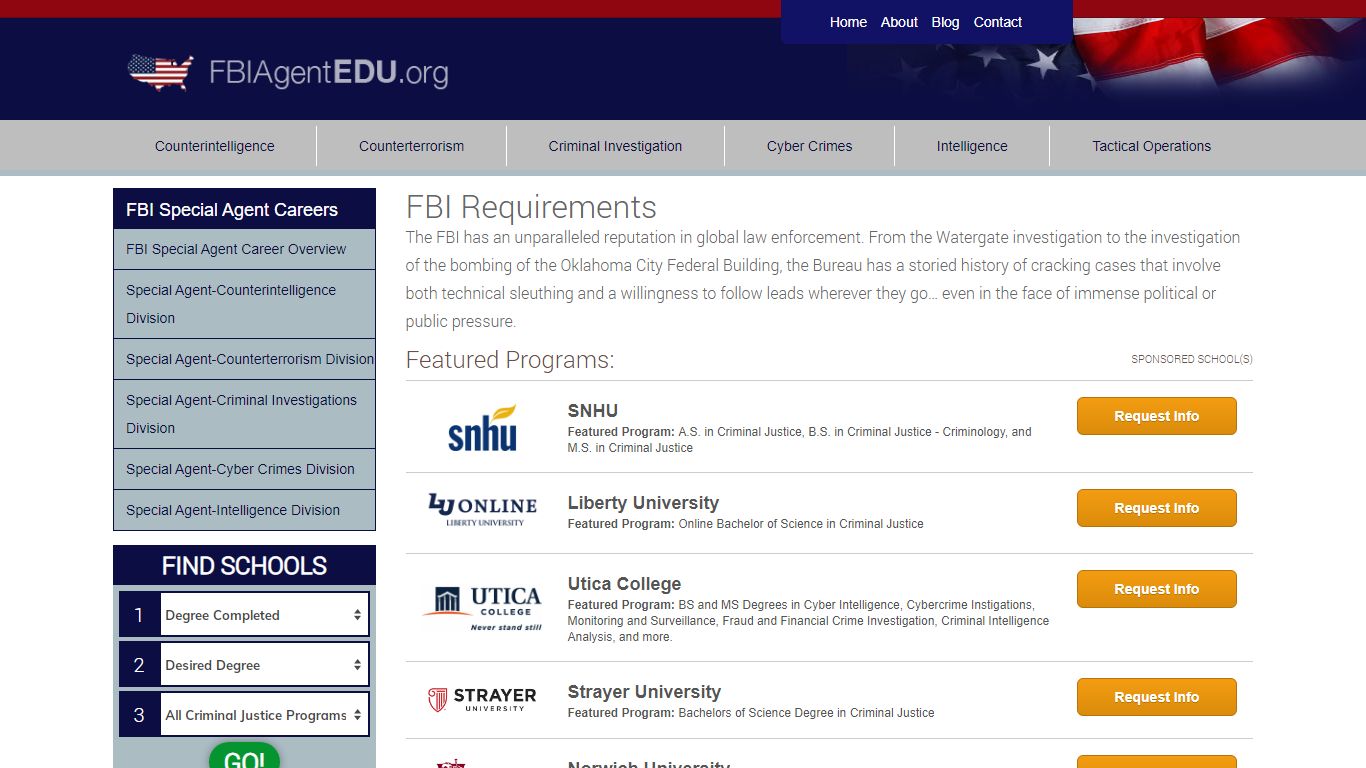Open the Desired Degree dropdown

tap(264, 665)
